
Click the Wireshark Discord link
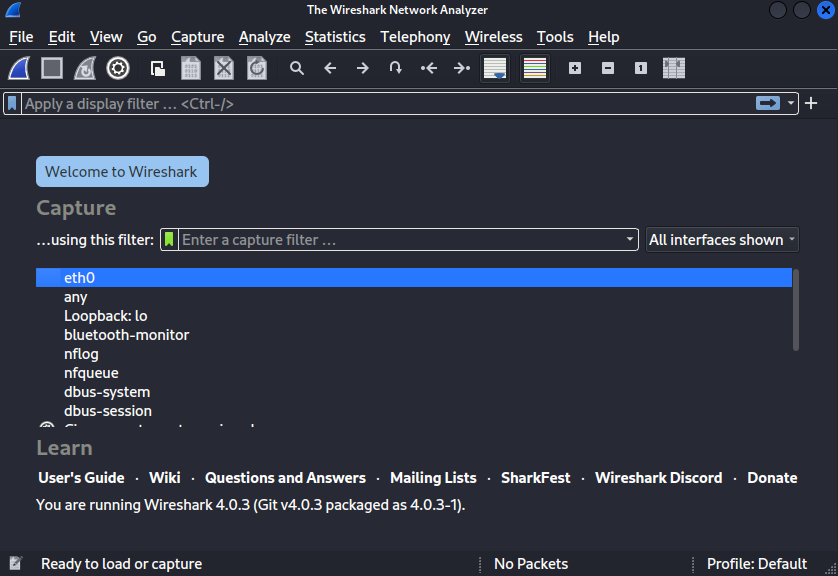click(658, 478)
